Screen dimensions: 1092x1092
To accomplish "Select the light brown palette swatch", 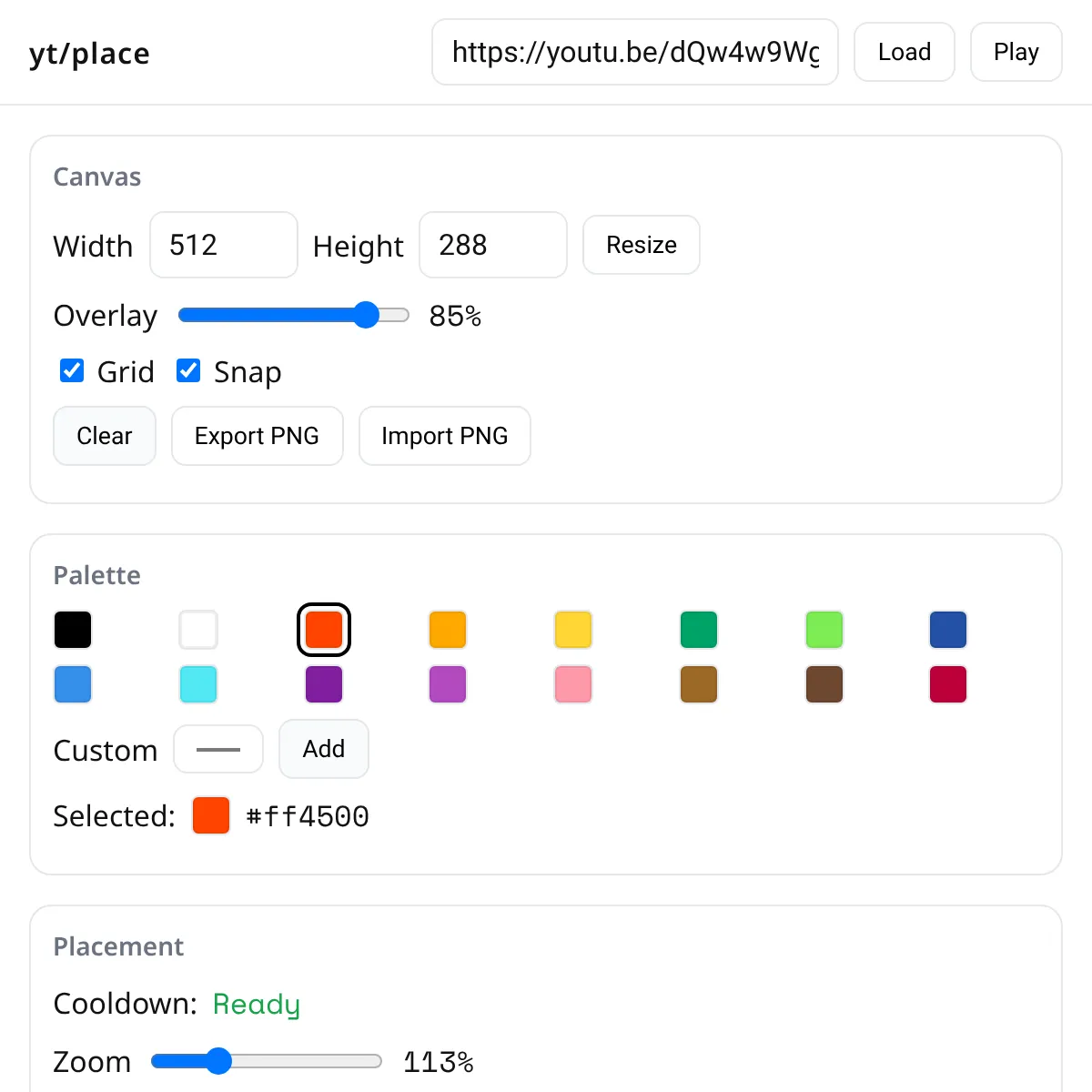I will tap(699, 684).
